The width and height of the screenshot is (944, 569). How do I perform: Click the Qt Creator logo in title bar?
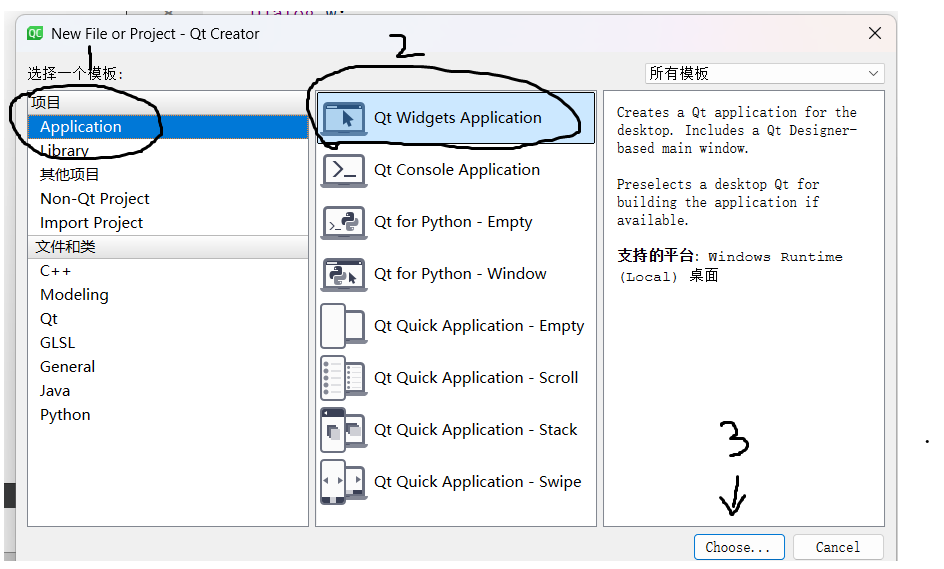point(35,34)
